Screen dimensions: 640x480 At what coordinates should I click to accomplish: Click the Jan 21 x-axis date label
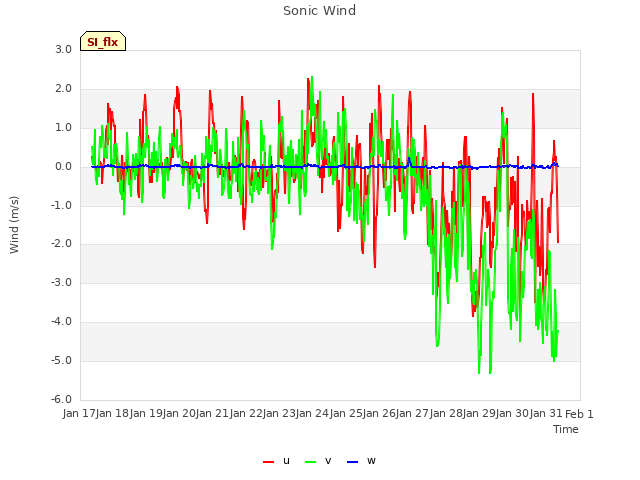pyautogui.click(x=212, y=414)
